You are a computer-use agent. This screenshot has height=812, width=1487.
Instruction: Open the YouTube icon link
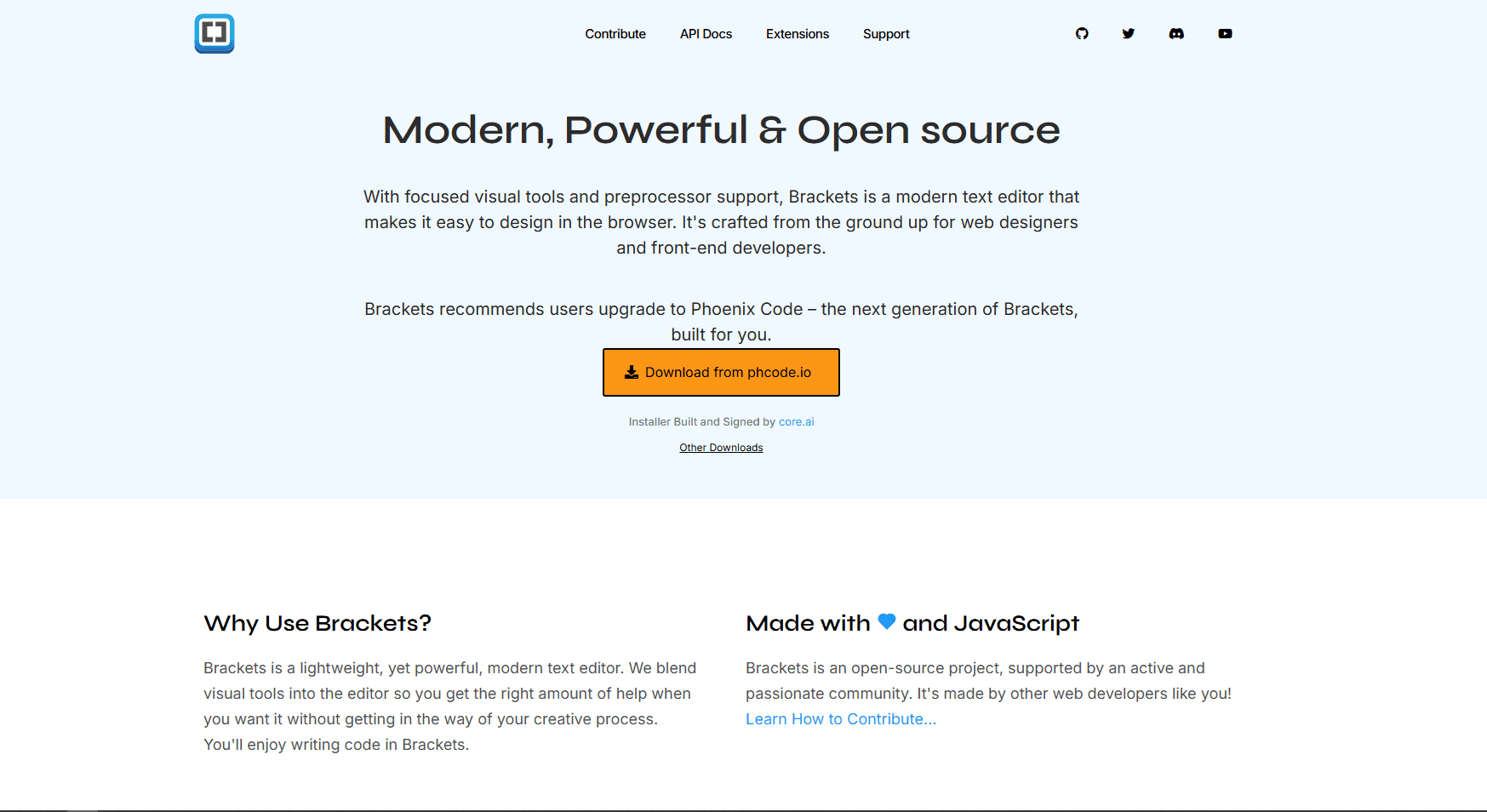point(1225,34)
